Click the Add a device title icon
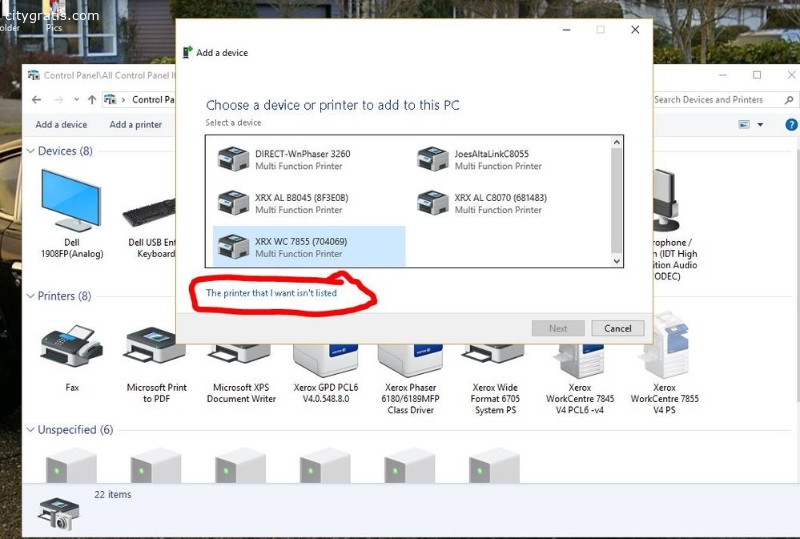800x539 pixels. coord(188,52)
